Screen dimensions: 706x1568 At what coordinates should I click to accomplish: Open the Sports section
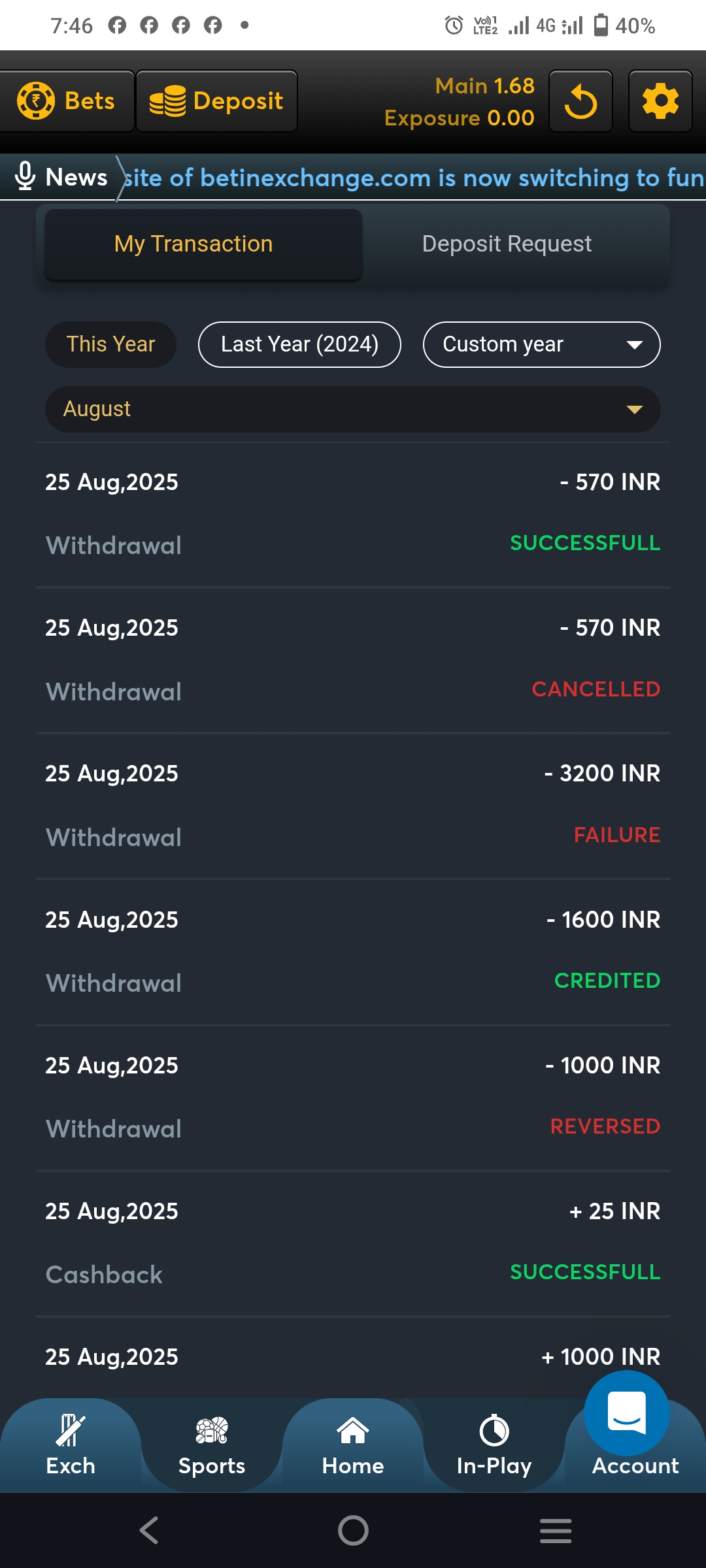click(x=212, y=1446)
